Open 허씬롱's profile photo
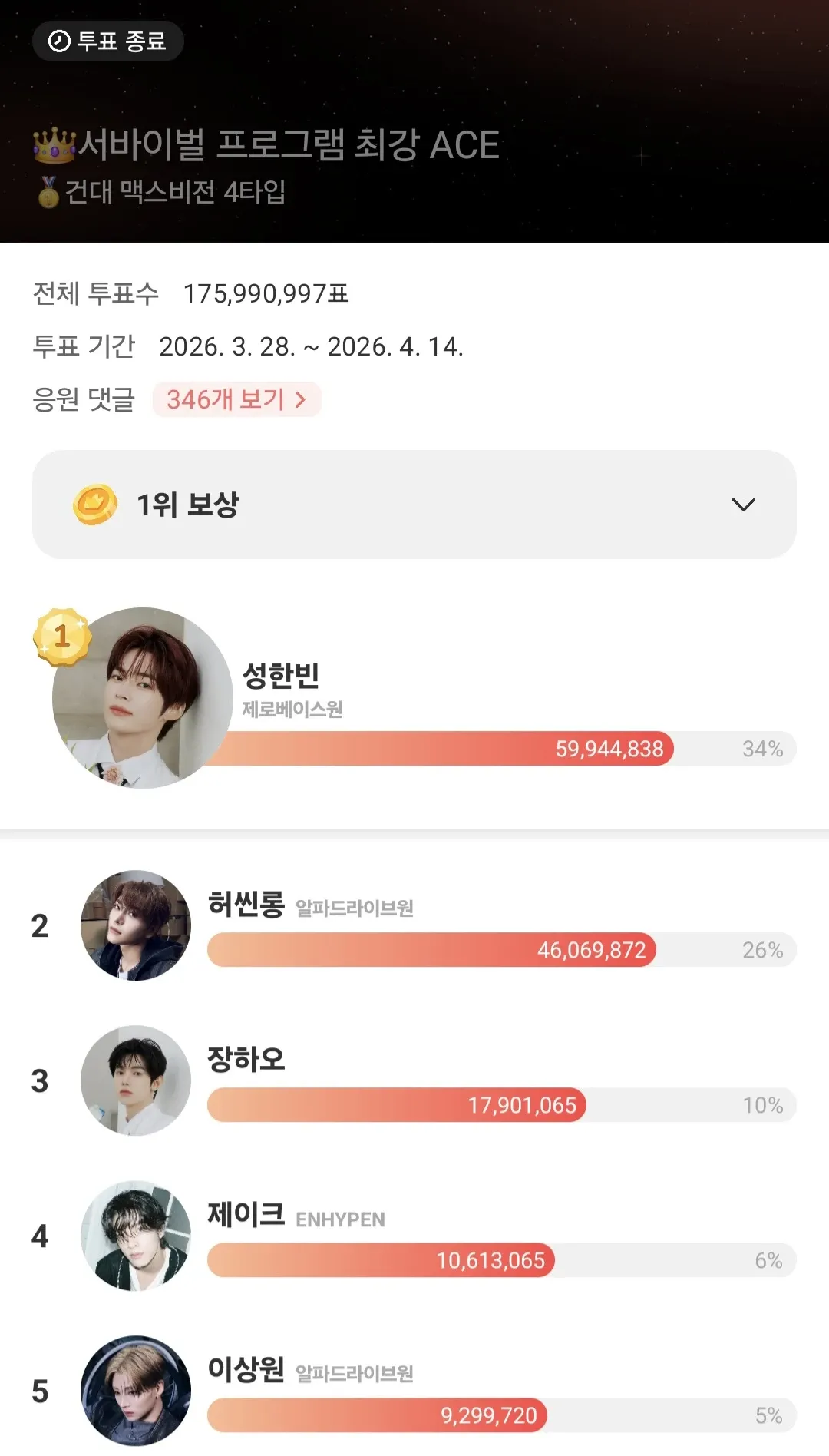This screenshot has width=829, height=1456. click(136, 925)
